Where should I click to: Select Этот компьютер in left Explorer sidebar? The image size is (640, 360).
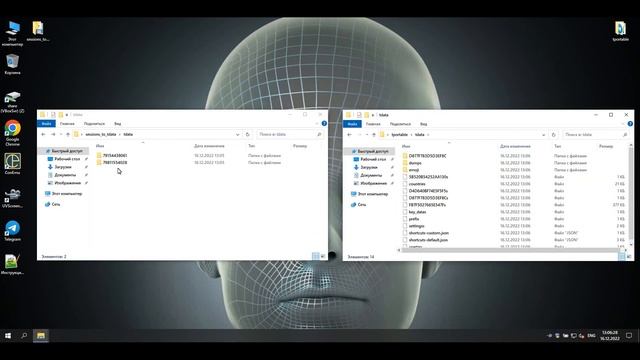pos(67,193)
